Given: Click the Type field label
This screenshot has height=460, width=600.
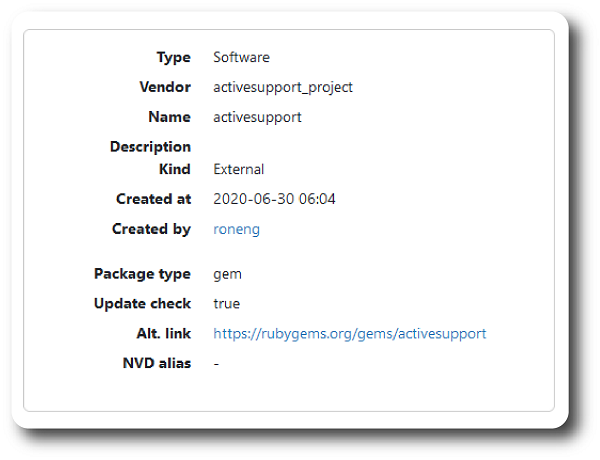Looking at the screenshot, I should tap(173, 57).
